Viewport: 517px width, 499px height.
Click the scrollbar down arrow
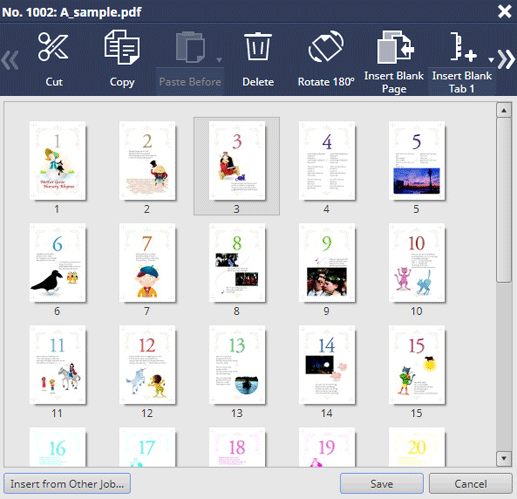[x=504, y=458]
